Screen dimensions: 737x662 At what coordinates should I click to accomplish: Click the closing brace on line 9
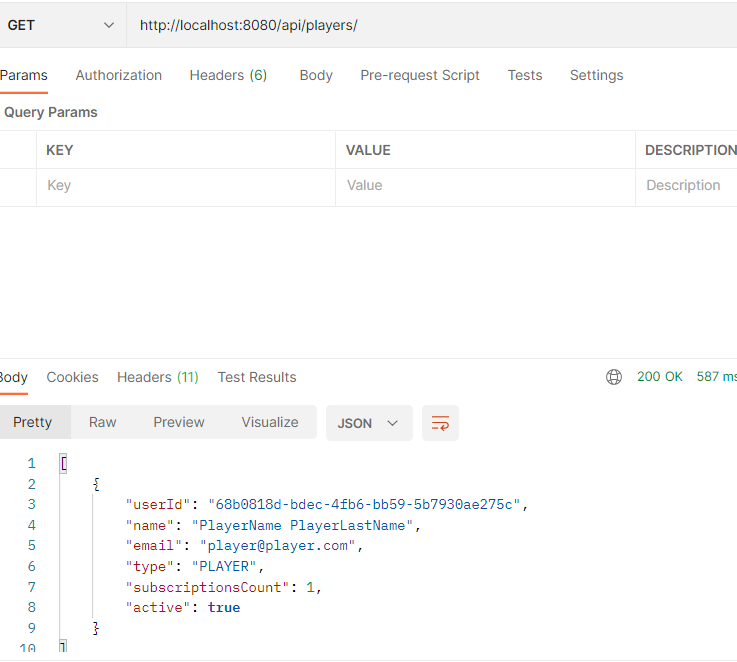96,628
